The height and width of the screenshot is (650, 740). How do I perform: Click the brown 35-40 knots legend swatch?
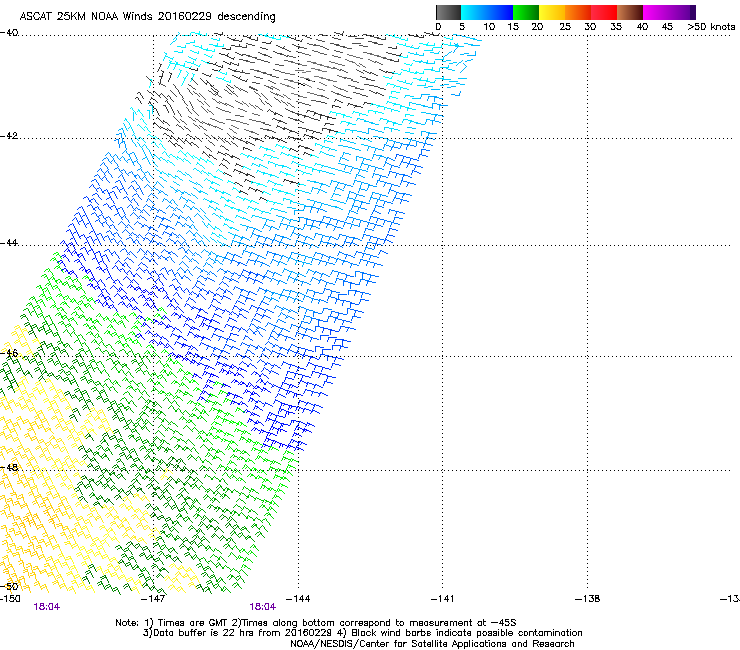630,12
